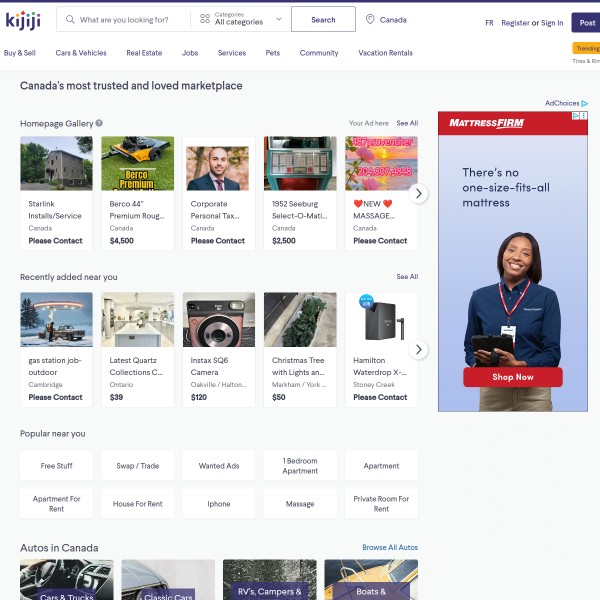Open the Starlink Installs/Service listing

click(x=56, y=193)
